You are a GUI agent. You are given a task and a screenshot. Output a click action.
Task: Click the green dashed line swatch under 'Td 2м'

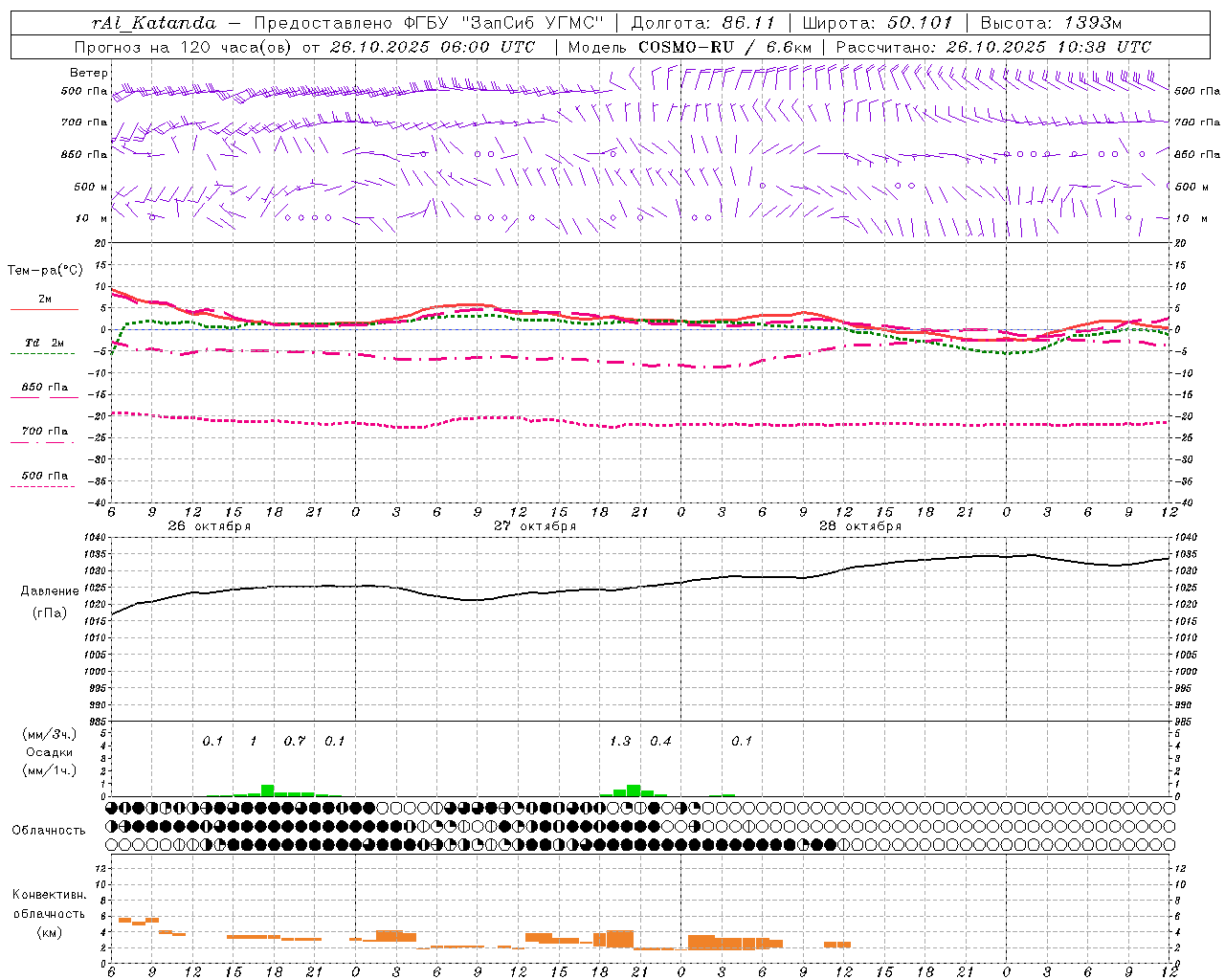(x=43, y=354)
